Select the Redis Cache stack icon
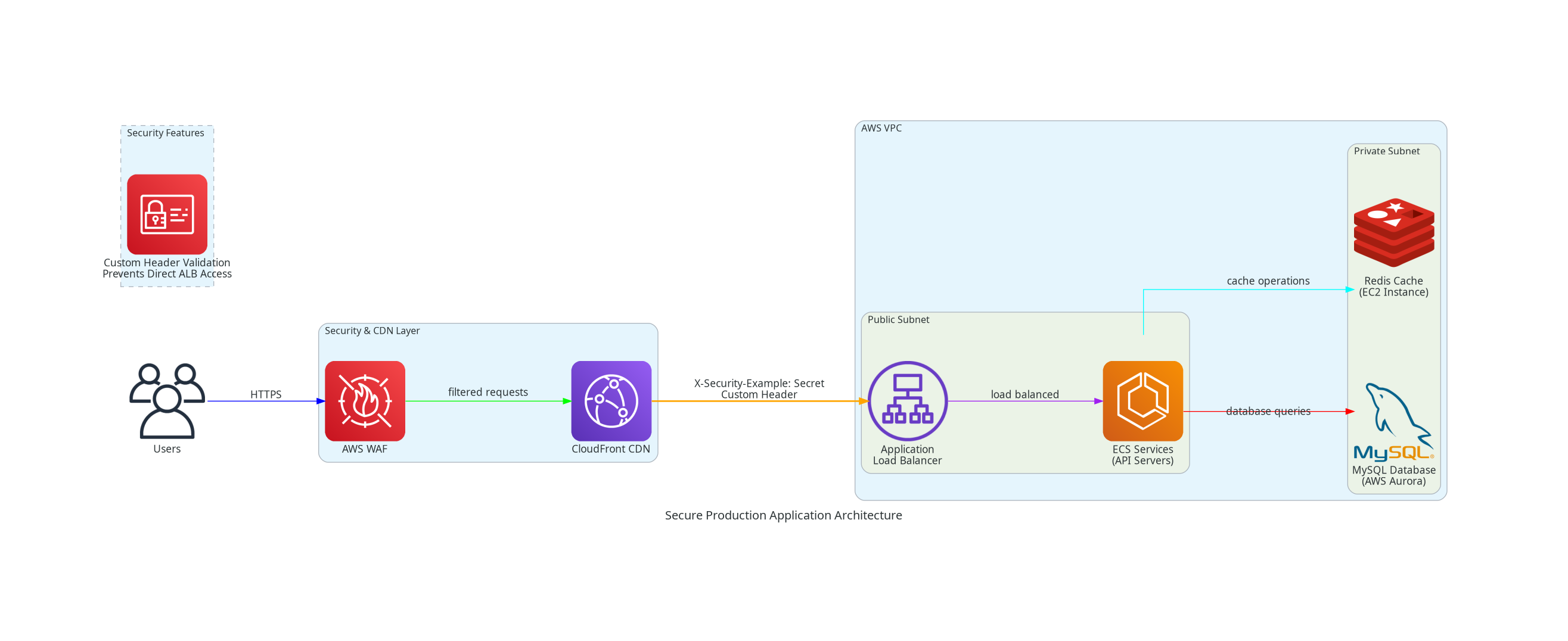Viewport: 1568px width, 641px height. point(1393,232)
